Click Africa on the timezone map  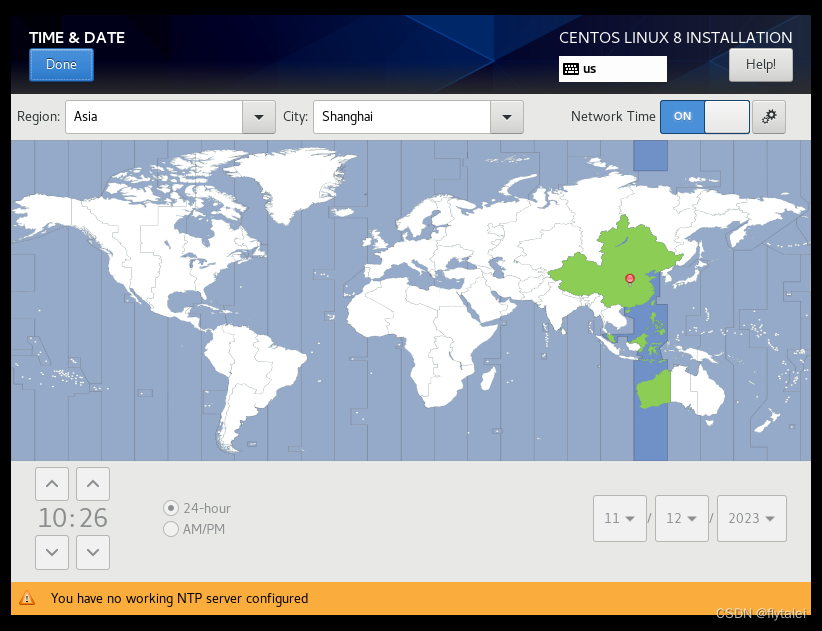pyautogui.click(x=419, y=335)
